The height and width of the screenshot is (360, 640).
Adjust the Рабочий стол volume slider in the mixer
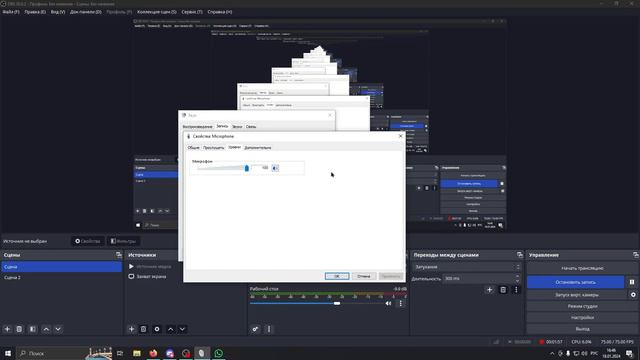tap(337, 303)
